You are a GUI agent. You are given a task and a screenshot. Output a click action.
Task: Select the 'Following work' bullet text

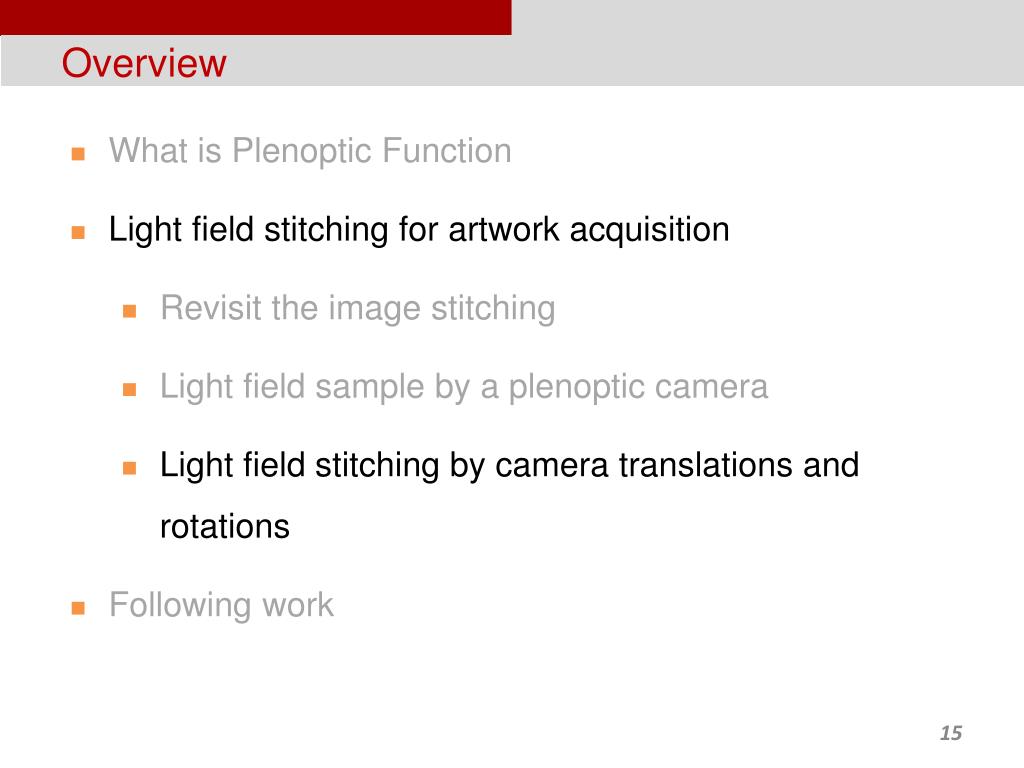click(221, 605)
